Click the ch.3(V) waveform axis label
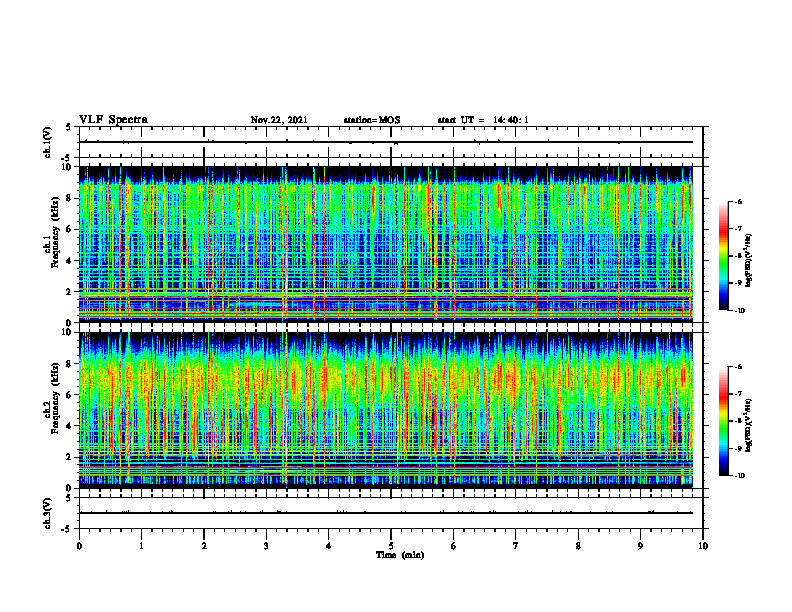The width and height of the screenshot is (792, 612). pos(48,513)
